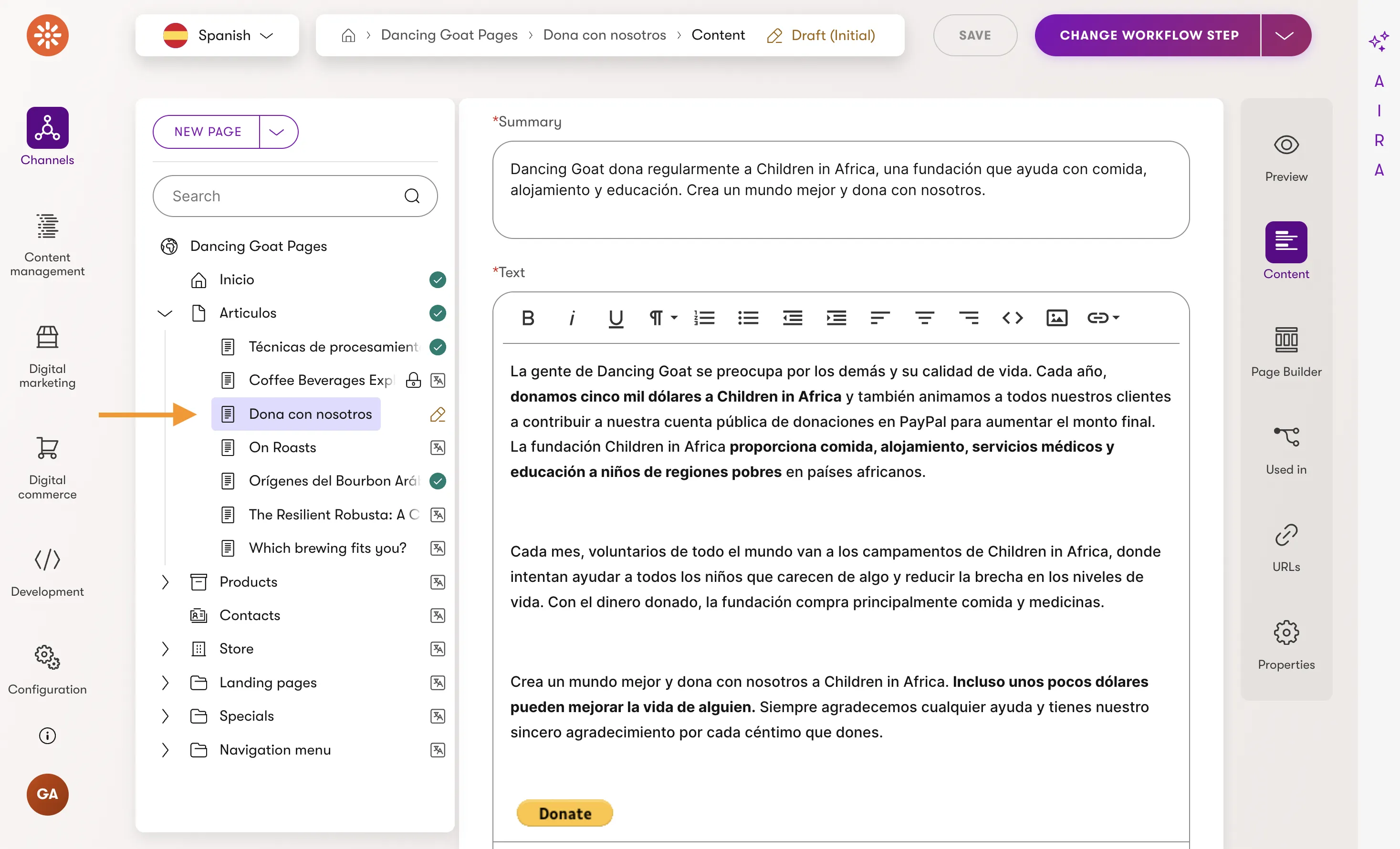Screen dimensions: 1400x849
Task: Open the GA user avatar menu
Action: 47,794
